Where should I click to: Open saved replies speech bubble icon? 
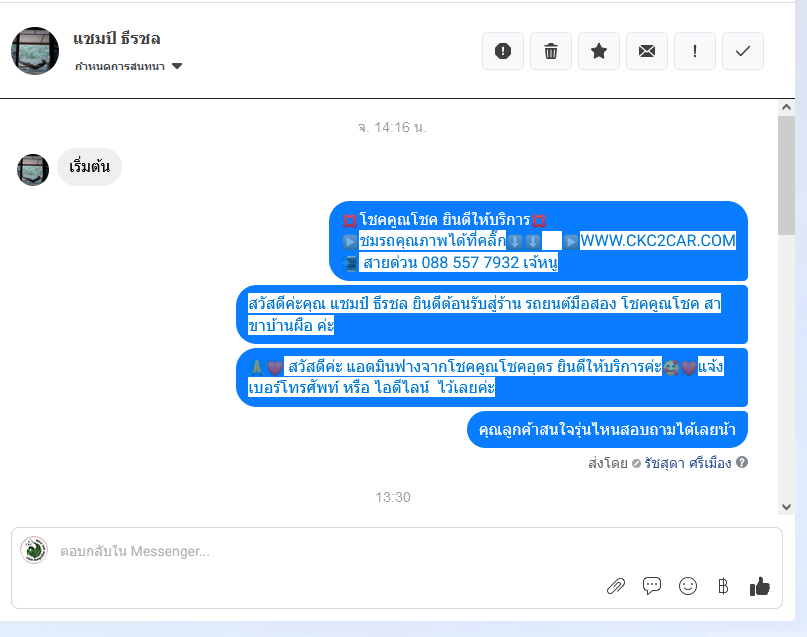[652, 586]
